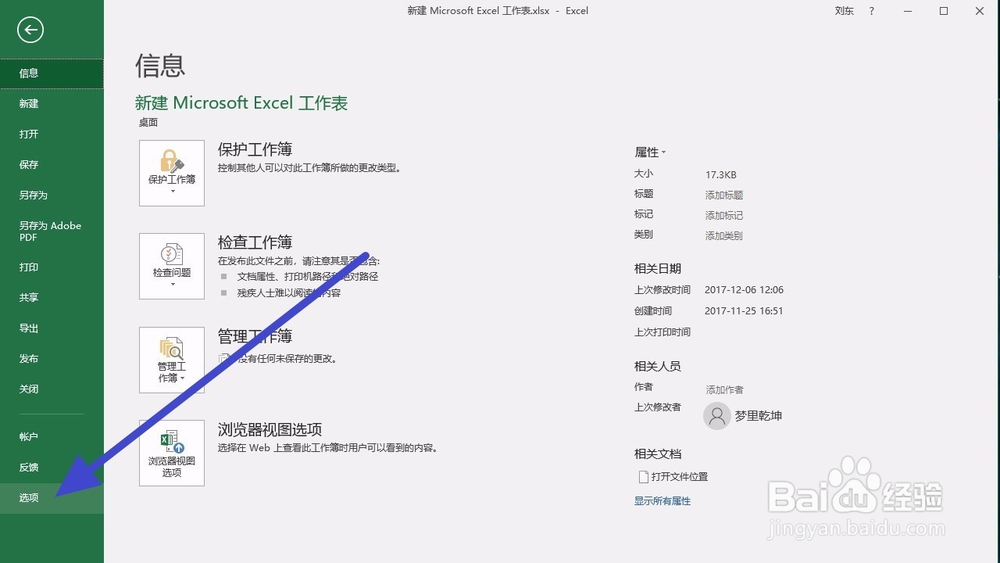The height and width of the screenshot is (563, 1000).
Task: Open 帐户 (Account) in the sidebar
Action: [x=52, y=437]
